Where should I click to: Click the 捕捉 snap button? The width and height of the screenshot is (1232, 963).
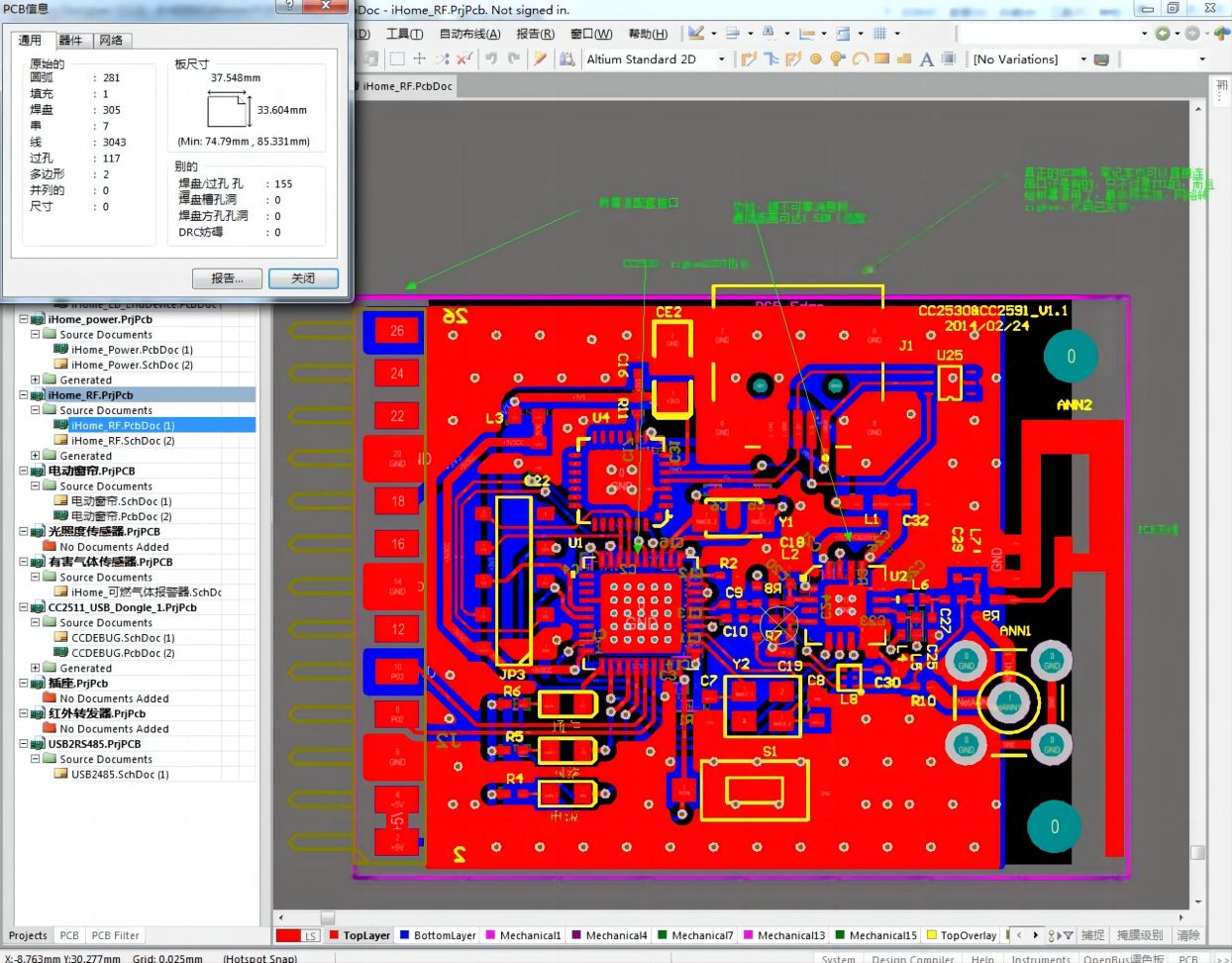pos(1092,934)
